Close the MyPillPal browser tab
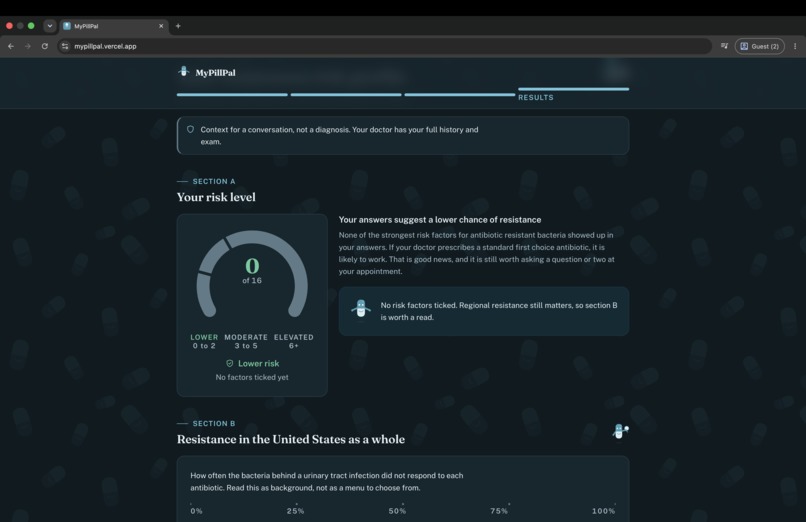The width and height of the screenshot is (806, 522). [161, 26]
